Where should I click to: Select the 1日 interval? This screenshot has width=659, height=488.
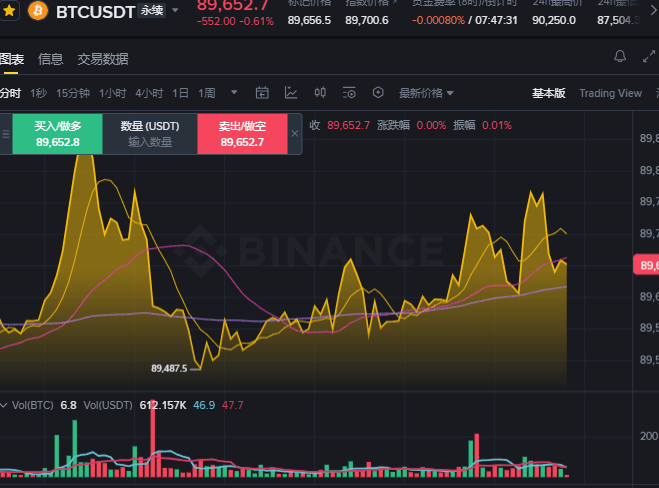coord(180,93)
